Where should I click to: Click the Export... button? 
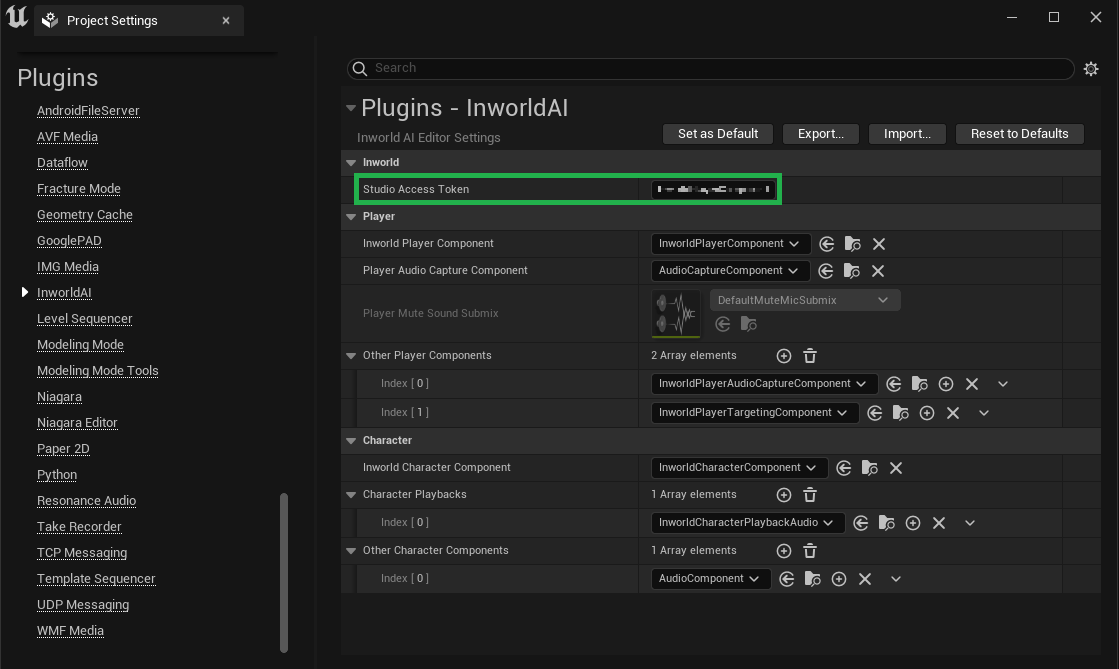(x=821, y=134)
